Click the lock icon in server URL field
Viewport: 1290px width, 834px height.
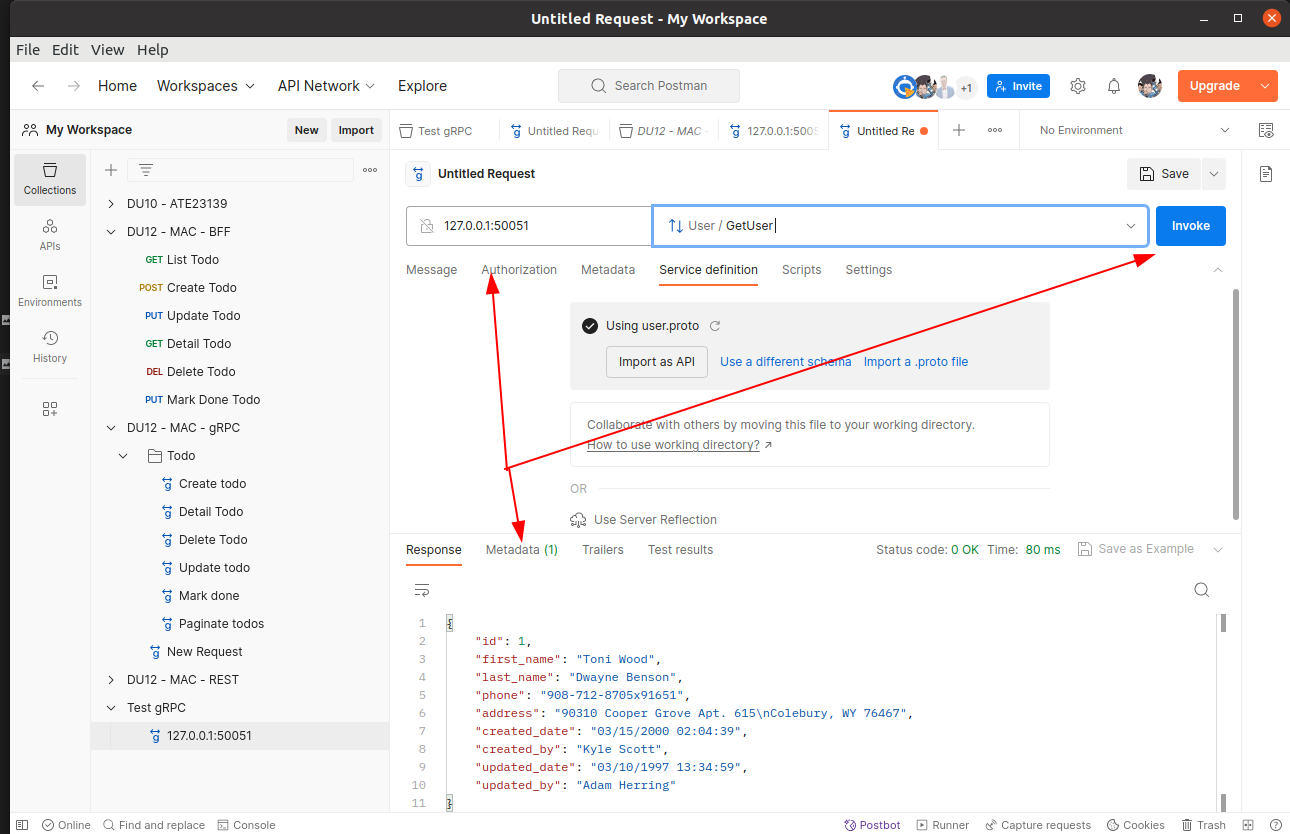pos(427,226)
